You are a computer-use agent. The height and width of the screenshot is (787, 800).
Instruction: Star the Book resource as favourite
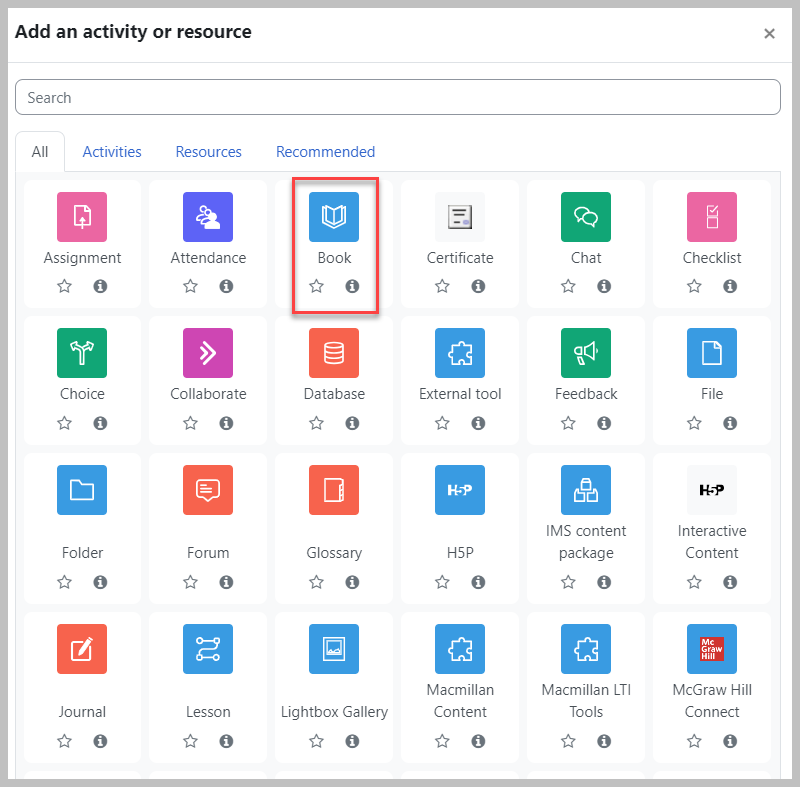[x=316, y=286]
